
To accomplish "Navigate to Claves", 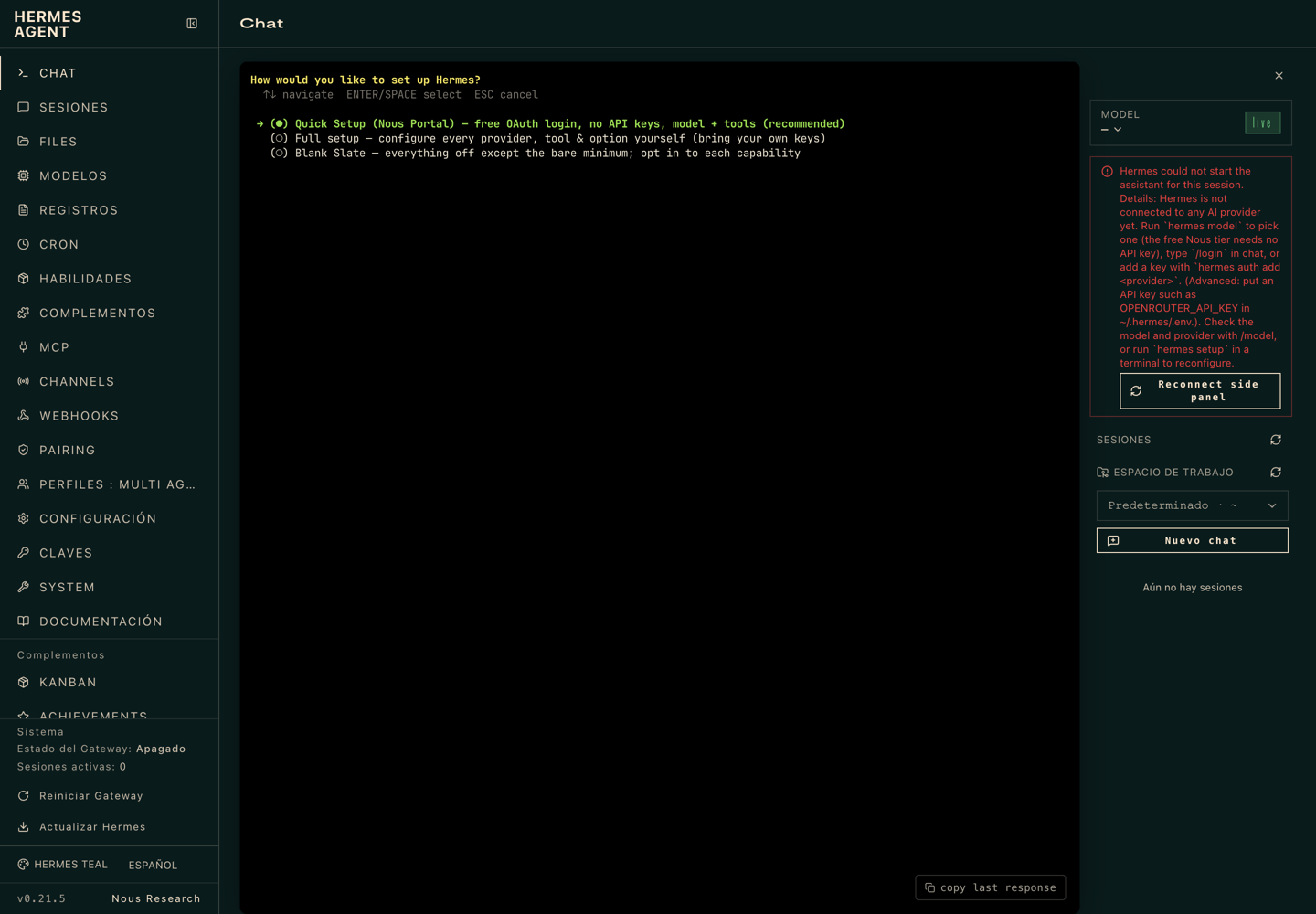I will (x=109, y=553).
